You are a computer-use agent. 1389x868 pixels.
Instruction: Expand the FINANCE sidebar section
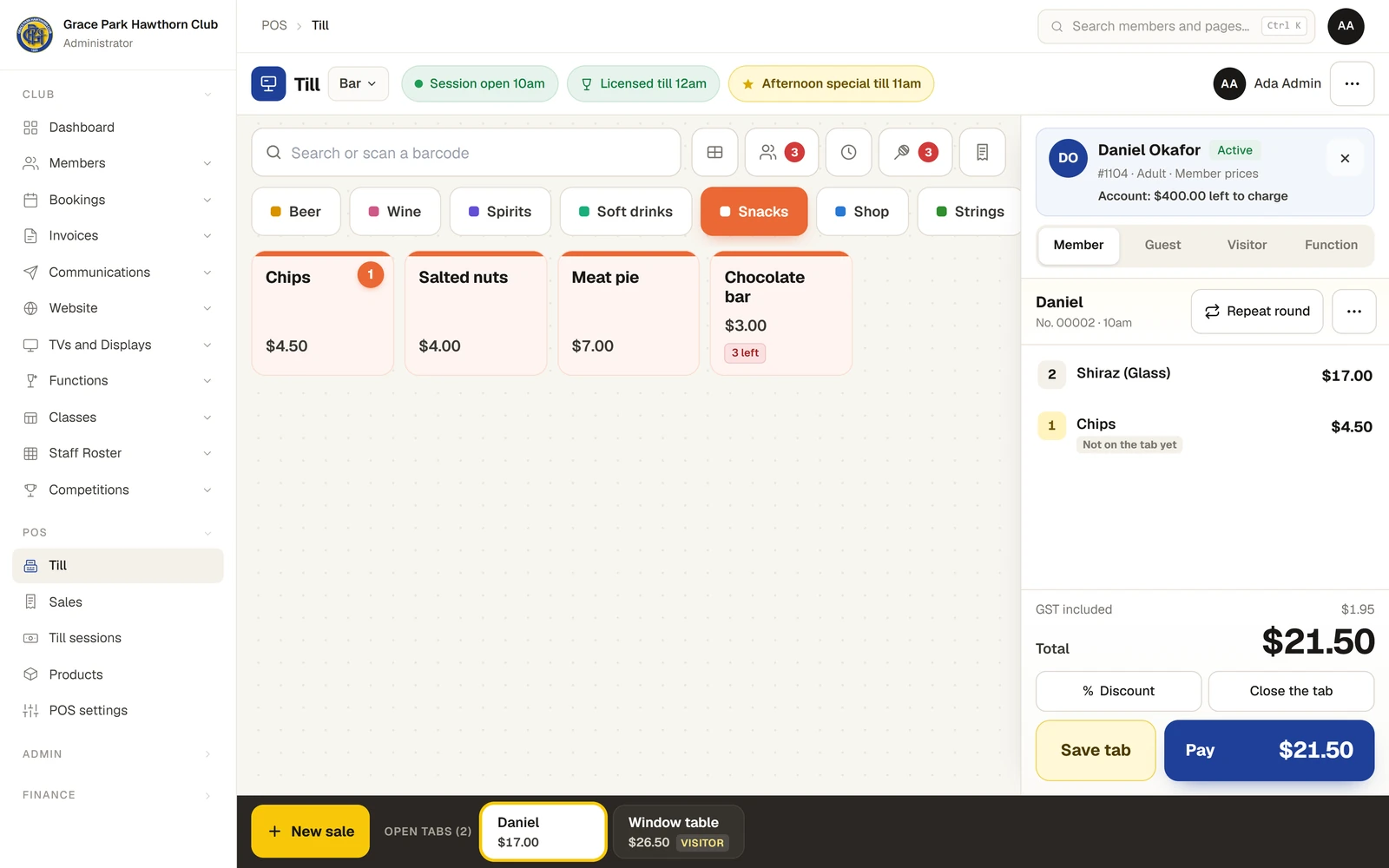(x=118, y=795)
